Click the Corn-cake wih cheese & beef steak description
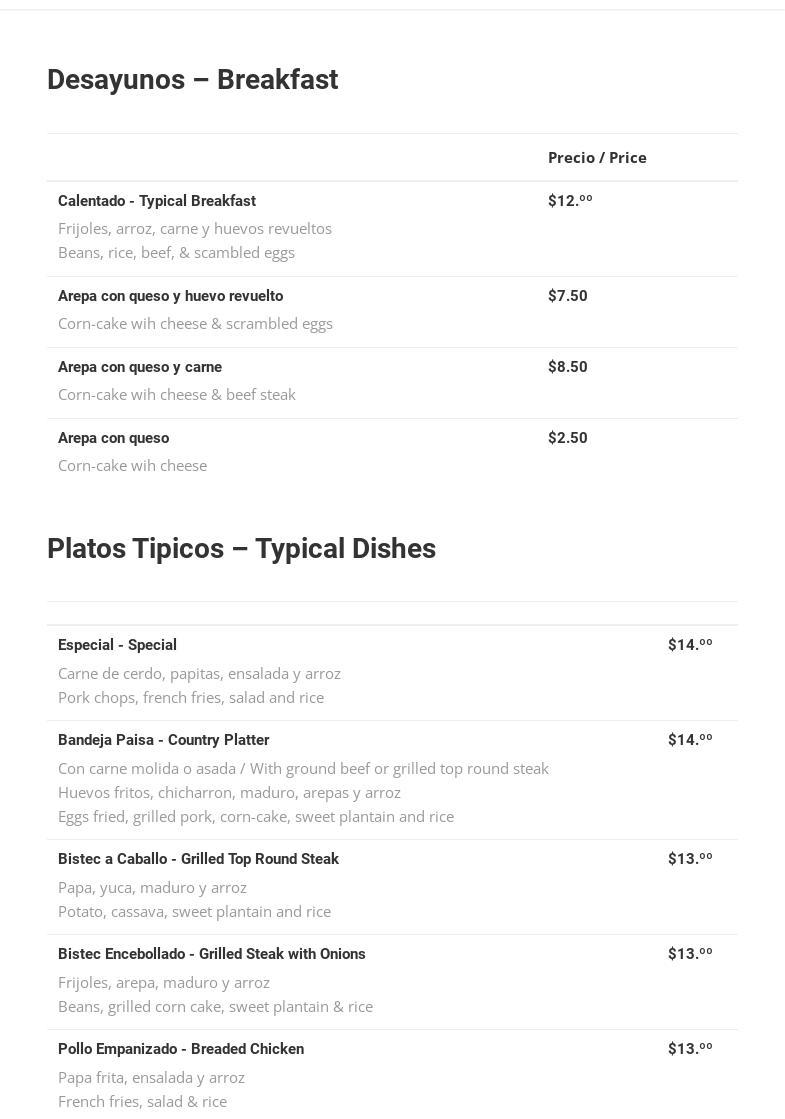Image resolution: width=785 pixels, height=1119 pixels. (x=177, y=395)
